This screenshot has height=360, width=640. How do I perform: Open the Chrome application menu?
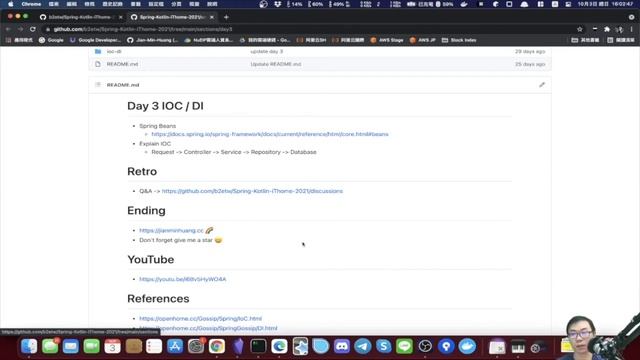31,4
